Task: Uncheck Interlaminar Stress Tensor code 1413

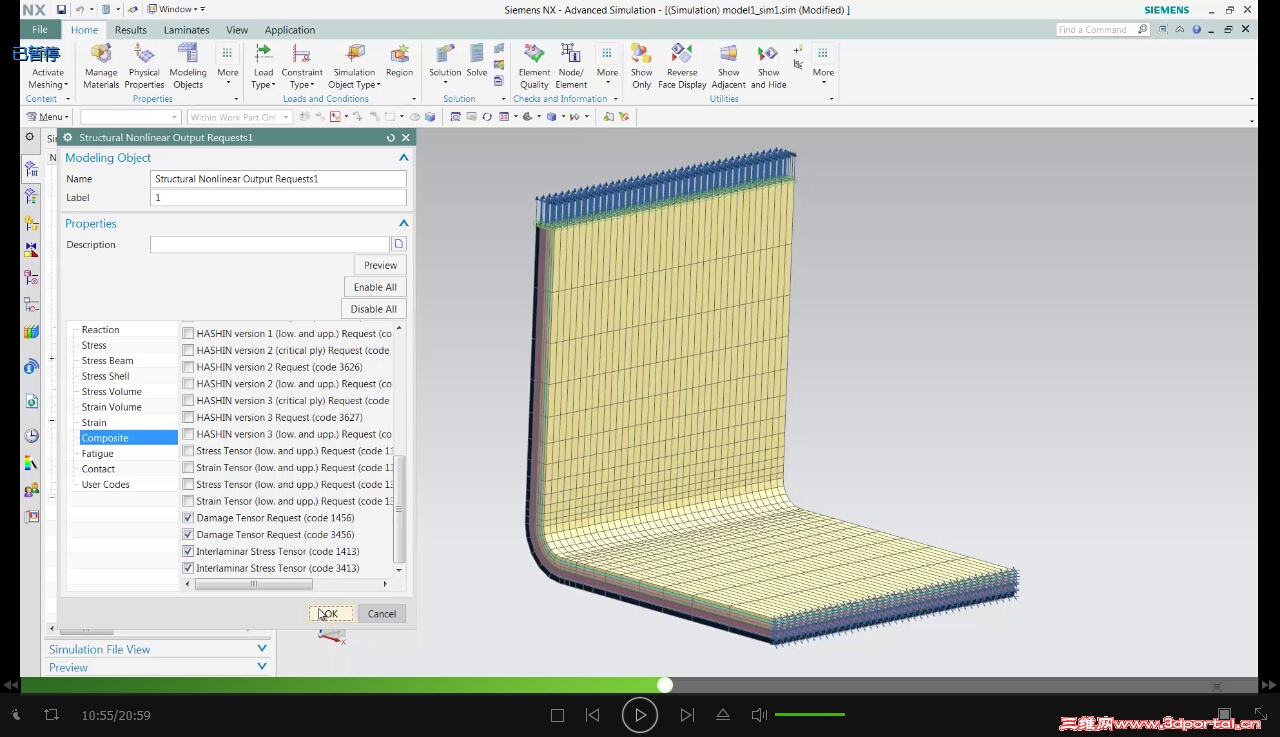Action: click(x=188, y=551)
